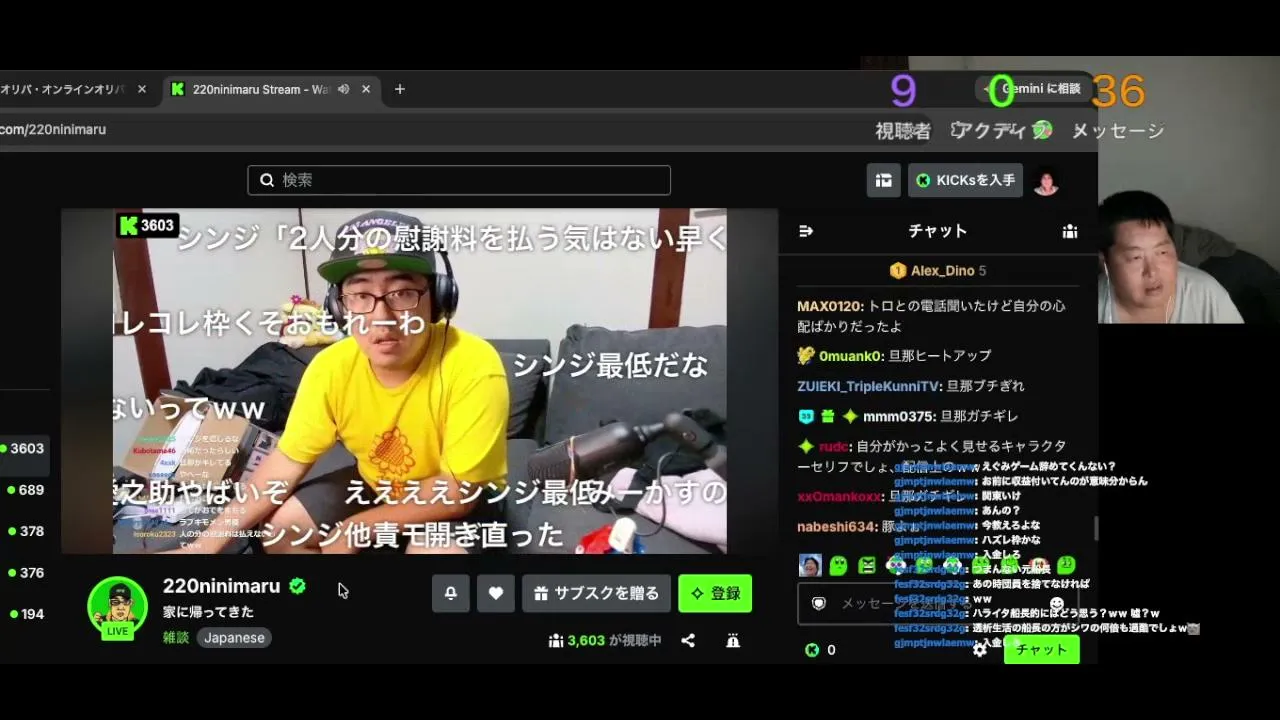Viewport: 1280px width, 720px height.
Task: Open the report icon beside share
Action: (x=733, y=641)
